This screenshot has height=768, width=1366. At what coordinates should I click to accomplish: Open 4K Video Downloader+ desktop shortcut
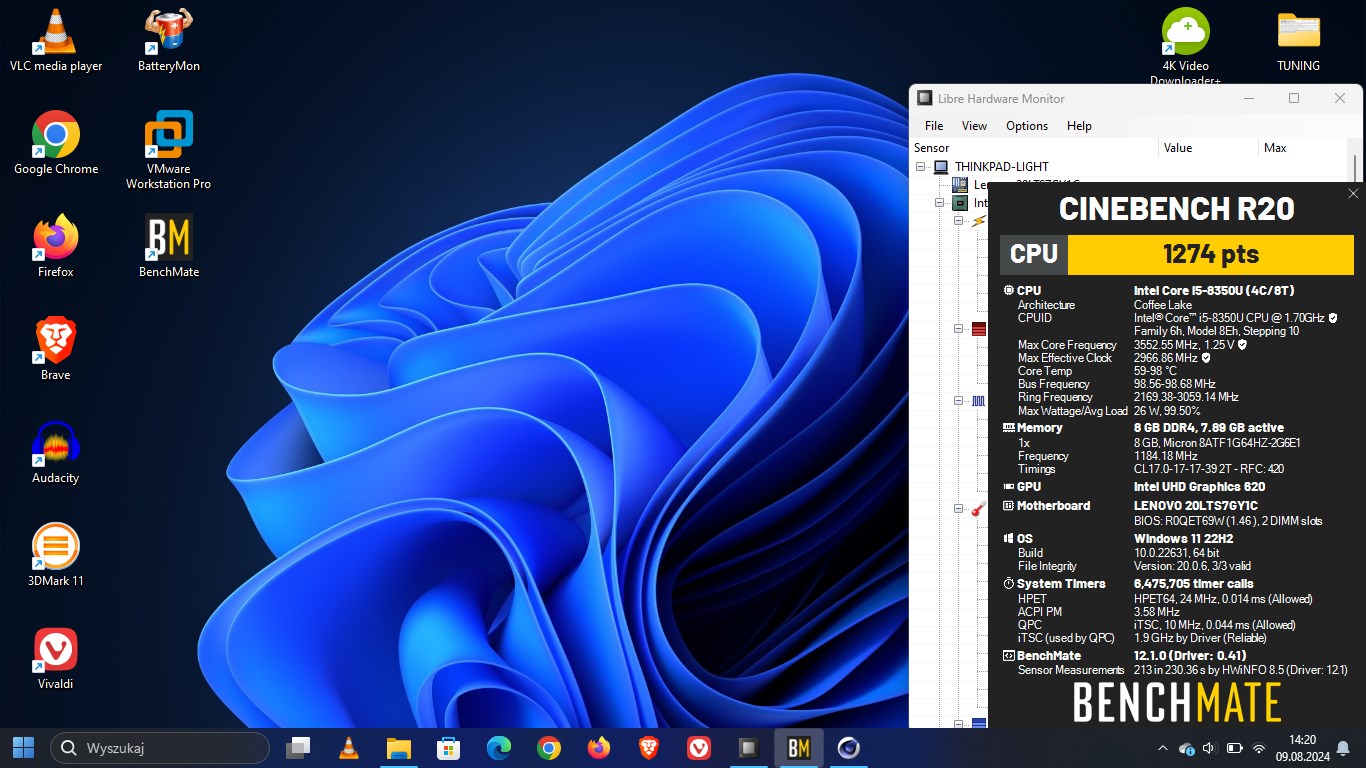(x=1185, y=47)
